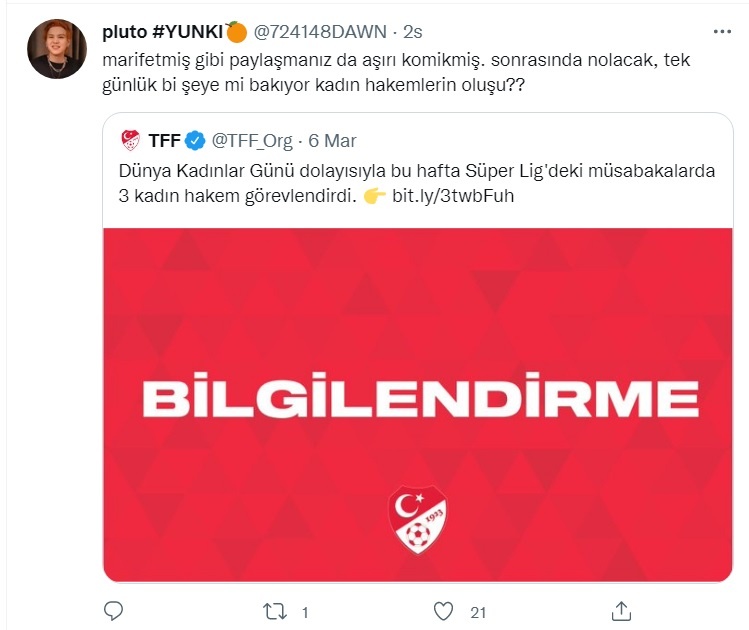
Task: Click the retweet arrows icon
Action: (275, 611)
